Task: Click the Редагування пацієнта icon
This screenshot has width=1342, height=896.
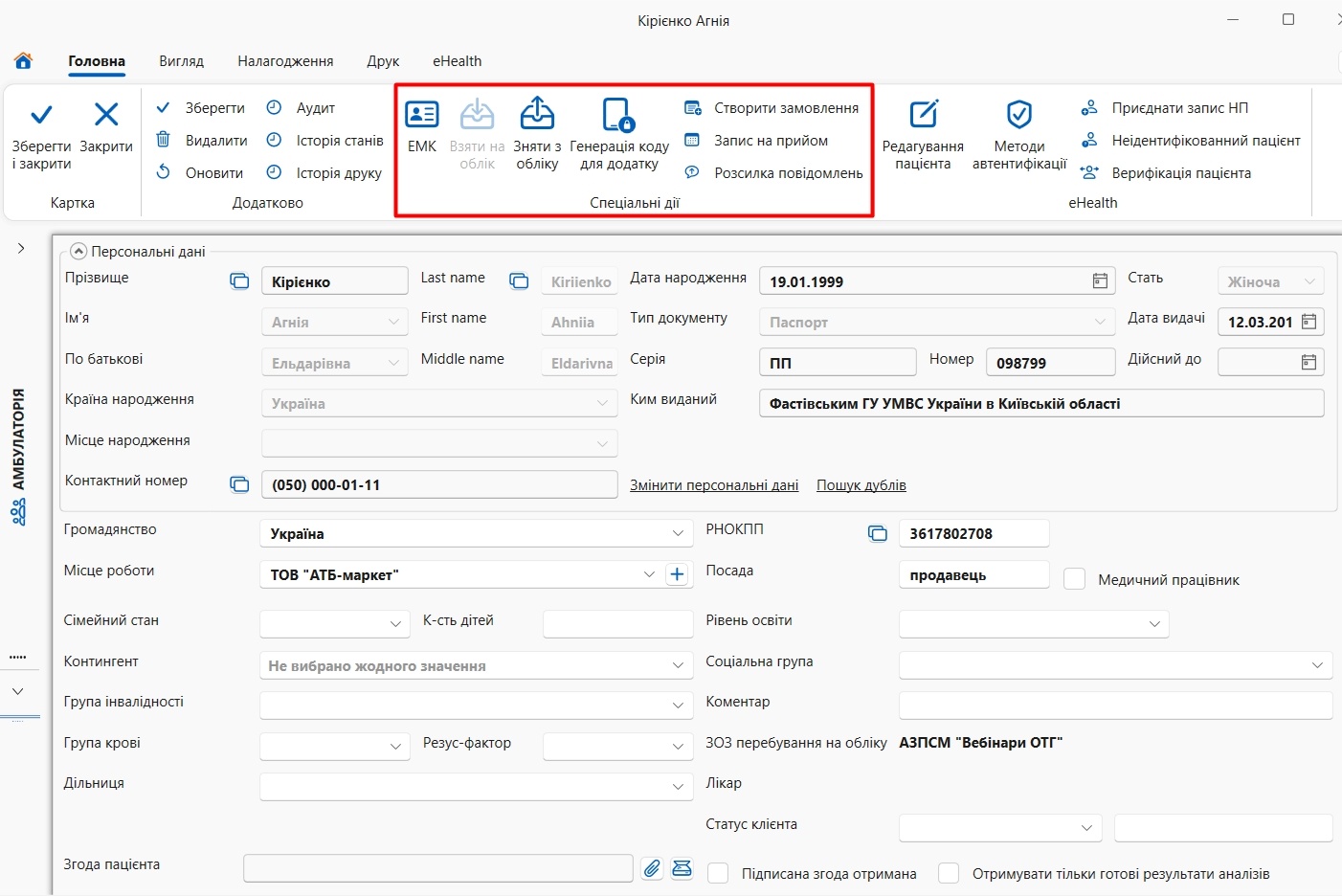Action: point(923,115)
